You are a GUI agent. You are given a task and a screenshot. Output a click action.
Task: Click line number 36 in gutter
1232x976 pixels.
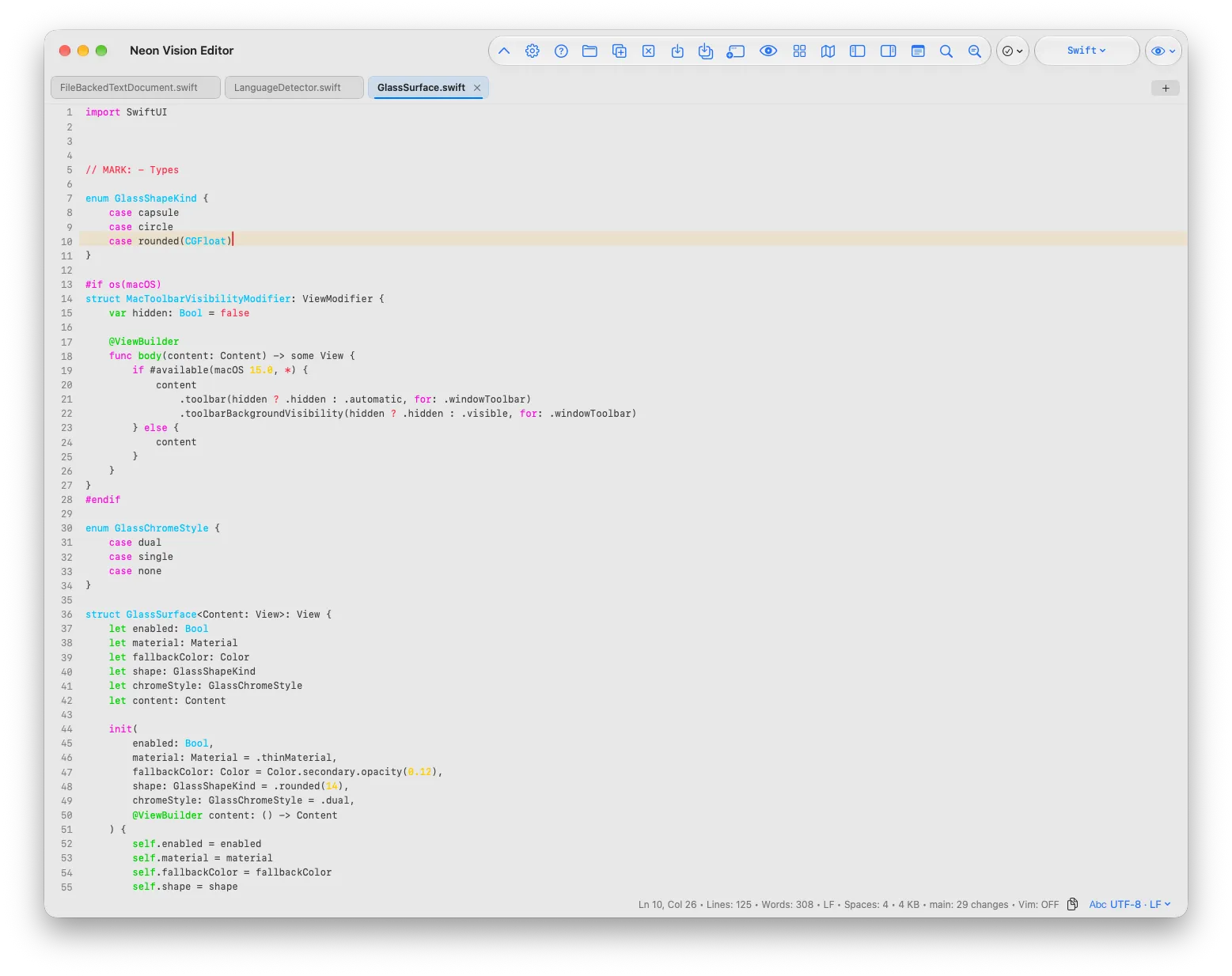click(x=66, y=615)
